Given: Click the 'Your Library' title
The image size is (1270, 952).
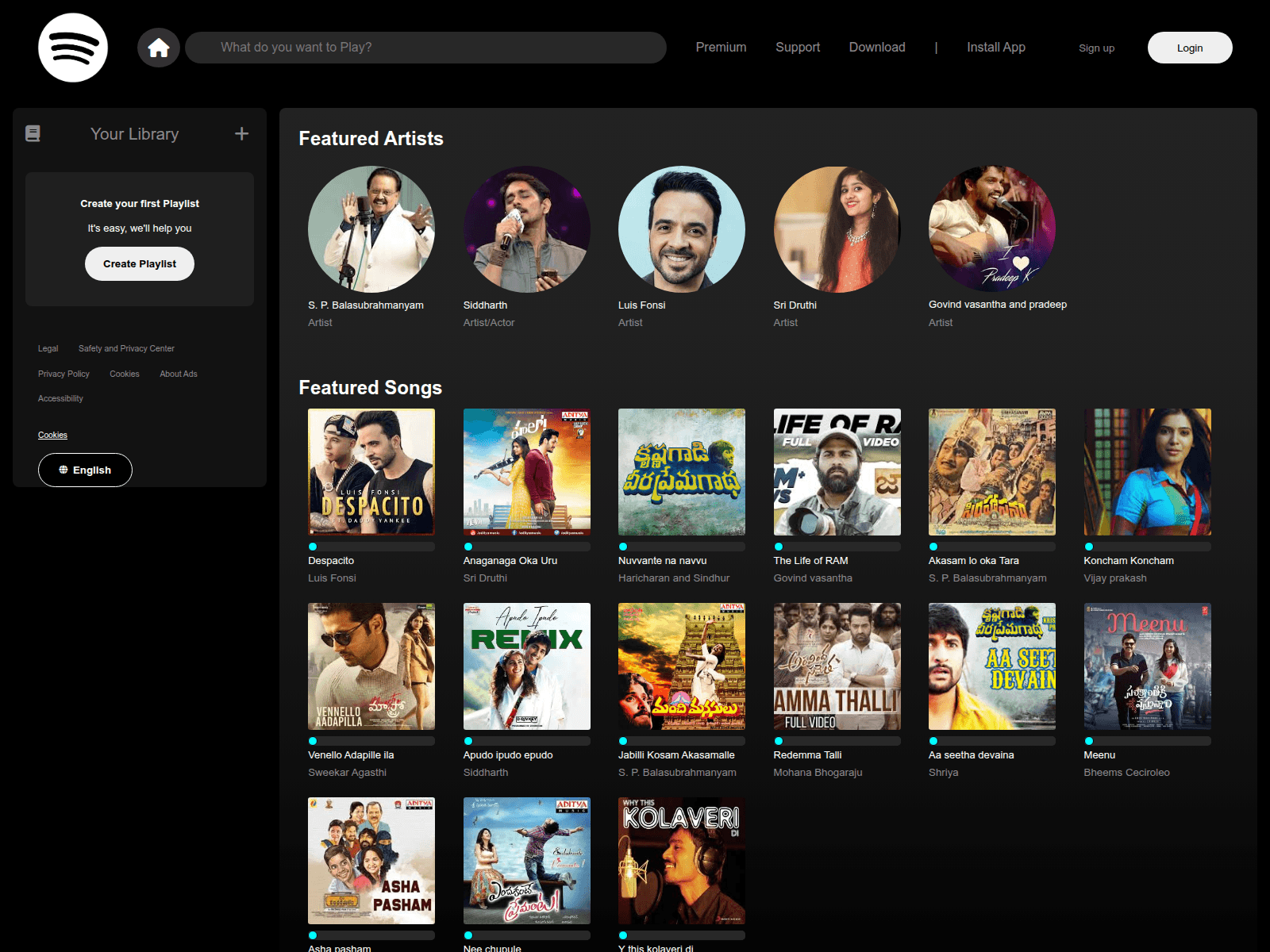Looking at the screenshot, I should tap(135, 134).
